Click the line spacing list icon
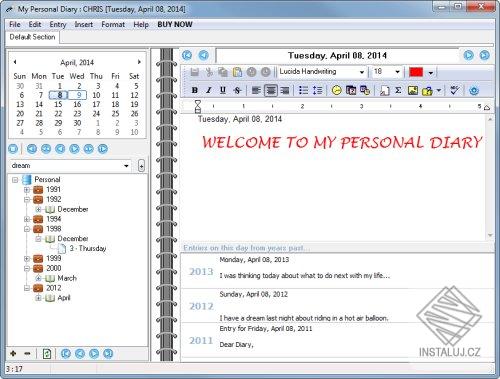 317,90
